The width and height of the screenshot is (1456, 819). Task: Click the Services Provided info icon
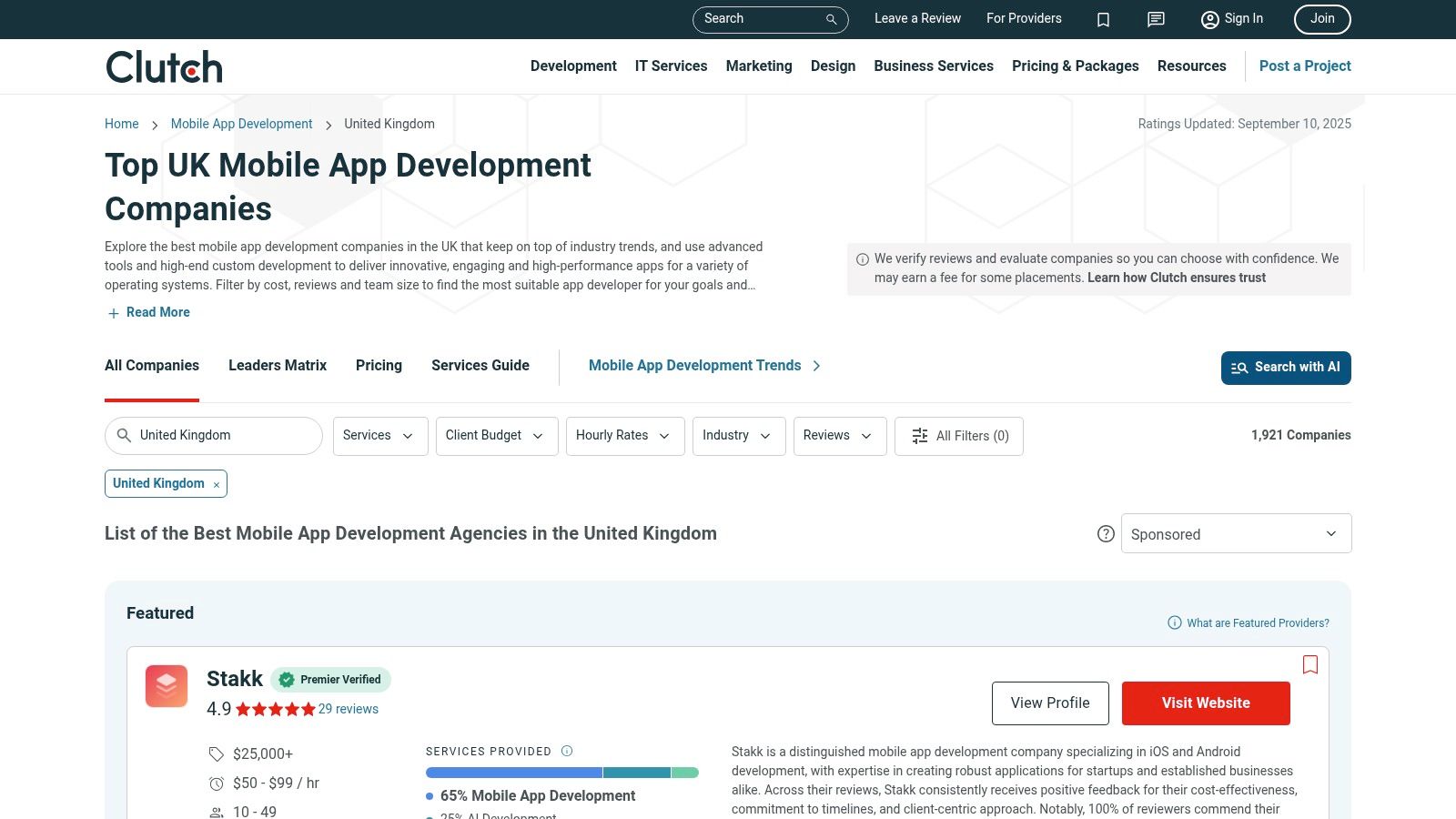(567, 751)
